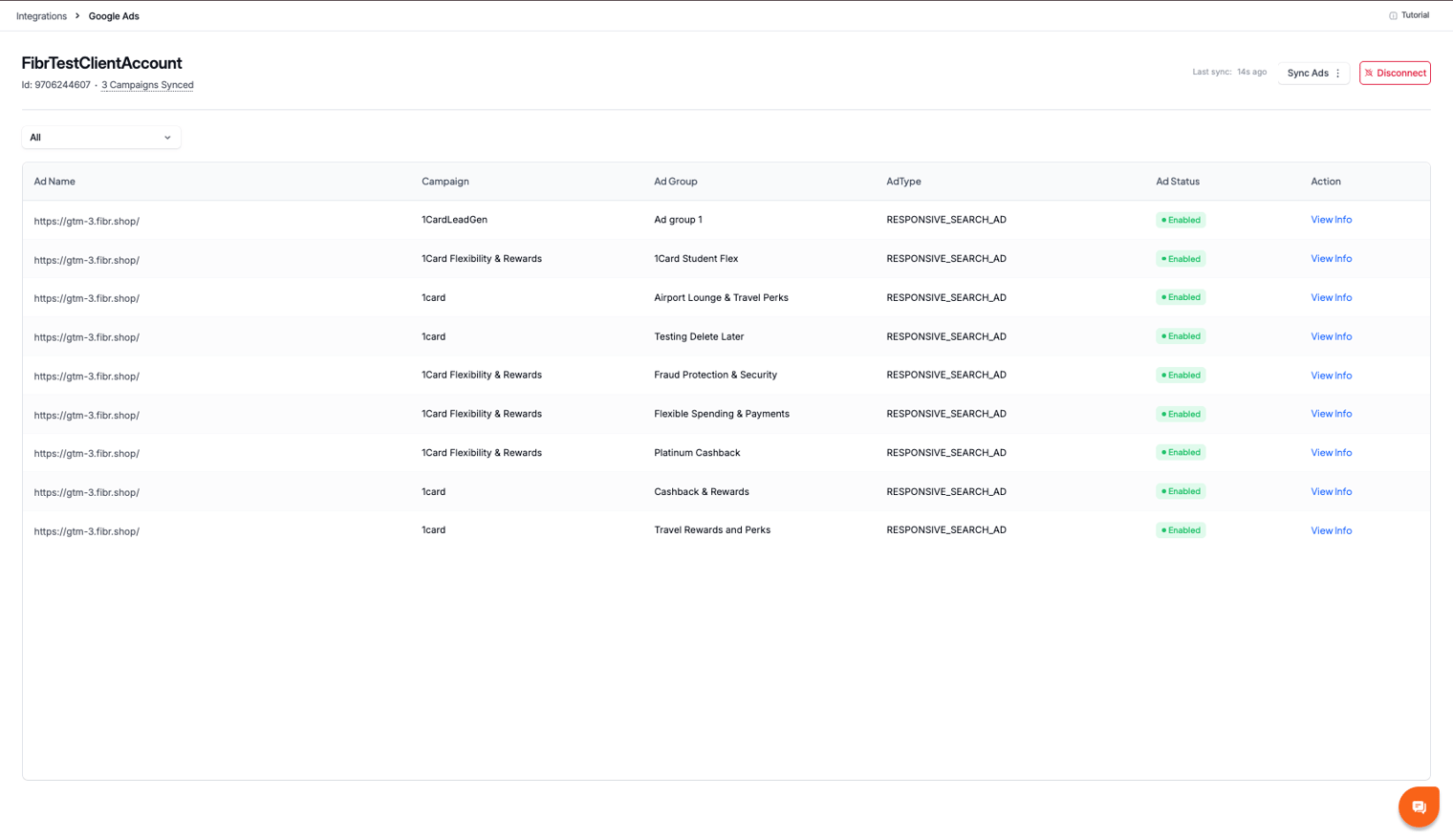Select the Testing Delete Later ad group cell
Image resolution: width=1453 pixels, height=840 pixels.
tap(699, 336)
